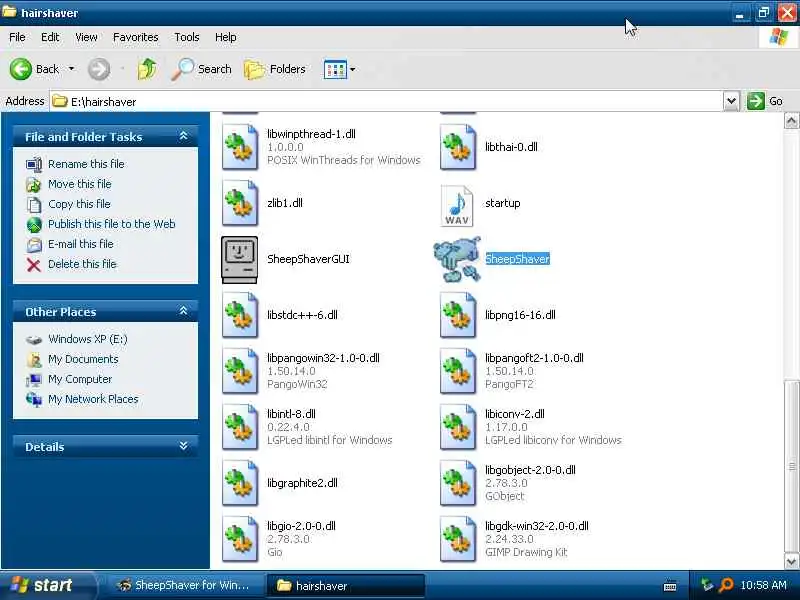Expand the Address bar dropdown
The width and height of the screenshot is (800, 600).
point(731,101)
